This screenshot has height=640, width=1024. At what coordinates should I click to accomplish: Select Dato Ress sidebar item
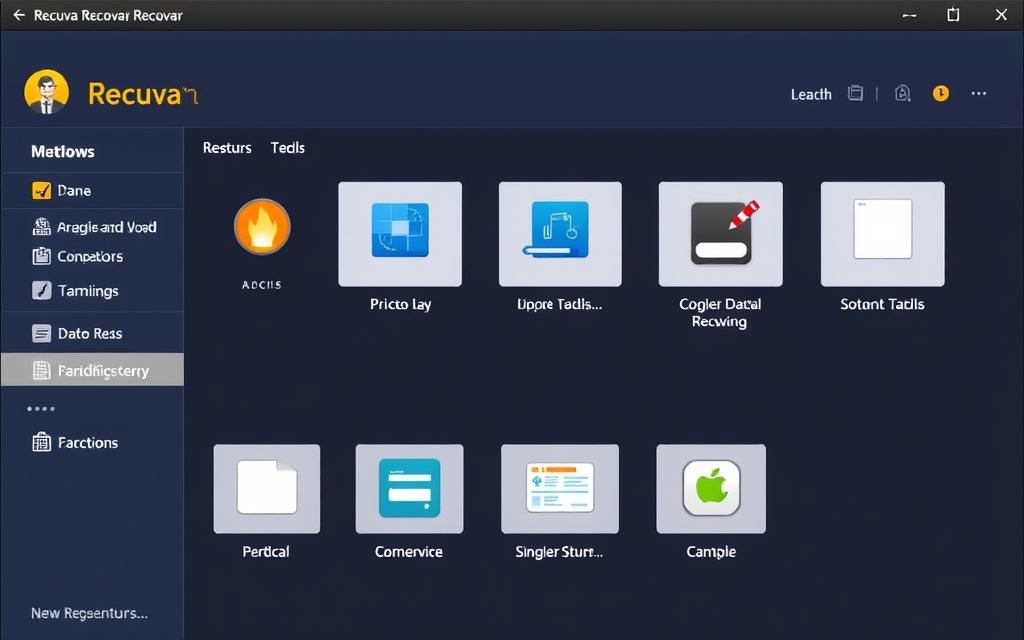pyautogui.click(x=92, y=334)
